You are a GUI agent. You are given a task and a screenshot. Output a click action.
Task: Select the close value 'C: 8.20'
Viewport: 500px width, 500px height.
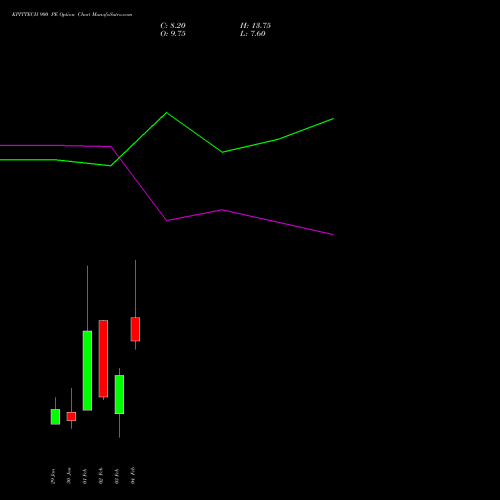click(173, 26)
